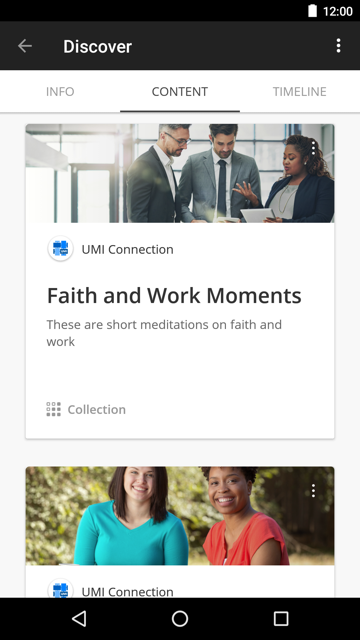The image size is (360, 640).
Task: Tap the Android recent apps button
Action: tap(281, 619)
